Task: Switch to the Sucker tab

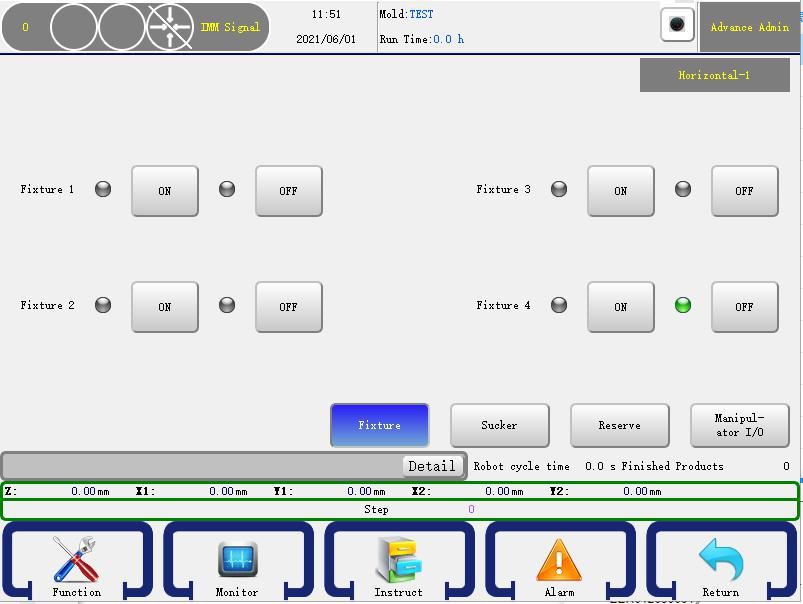Action: pos(499,425)
